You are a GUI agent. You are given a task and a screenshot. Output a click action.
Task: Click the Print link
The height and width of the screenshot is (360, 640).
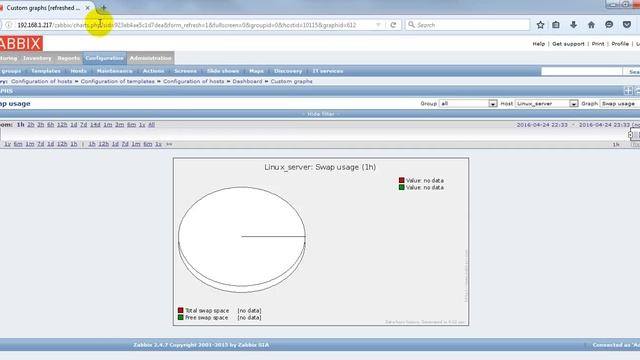click(598, 44)
